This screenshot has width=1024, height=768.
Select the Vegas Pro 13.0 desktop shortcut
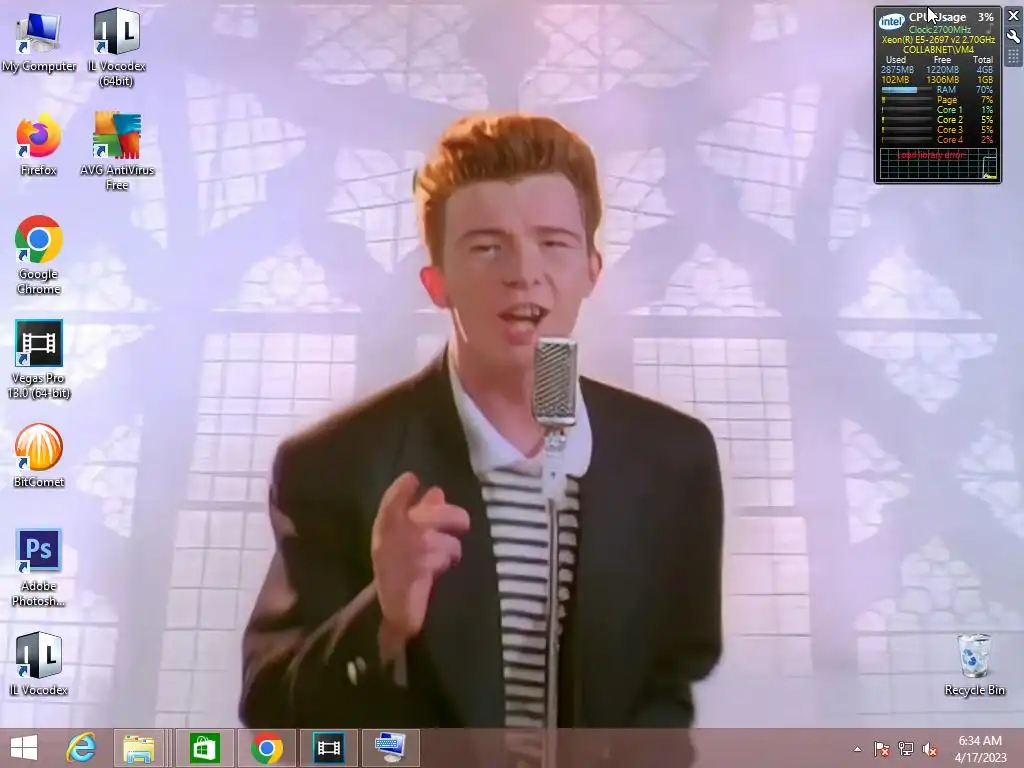(x=39, y=359)
